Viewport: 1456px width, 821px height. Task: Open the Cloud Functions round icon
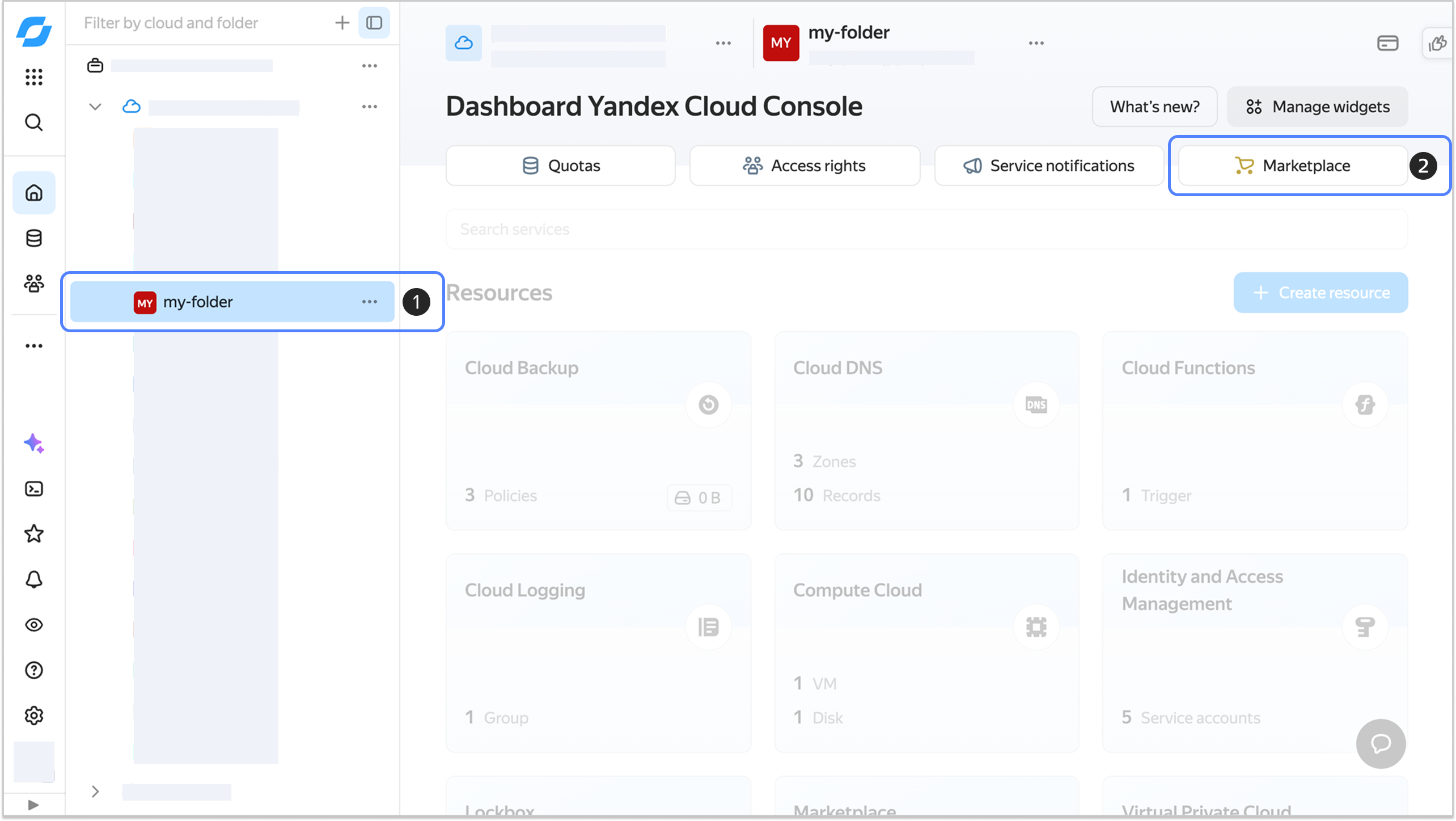click(x=1365, y=405)
